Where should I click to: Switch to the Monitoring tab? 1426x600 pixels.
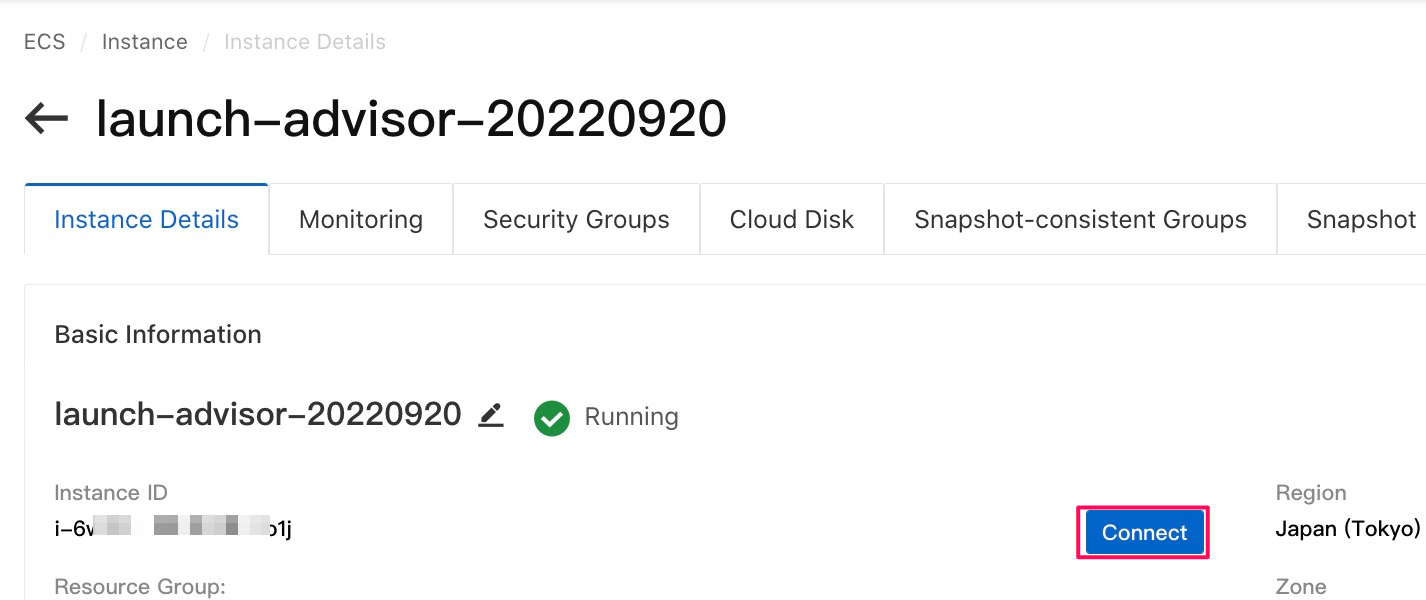point(361,219)
